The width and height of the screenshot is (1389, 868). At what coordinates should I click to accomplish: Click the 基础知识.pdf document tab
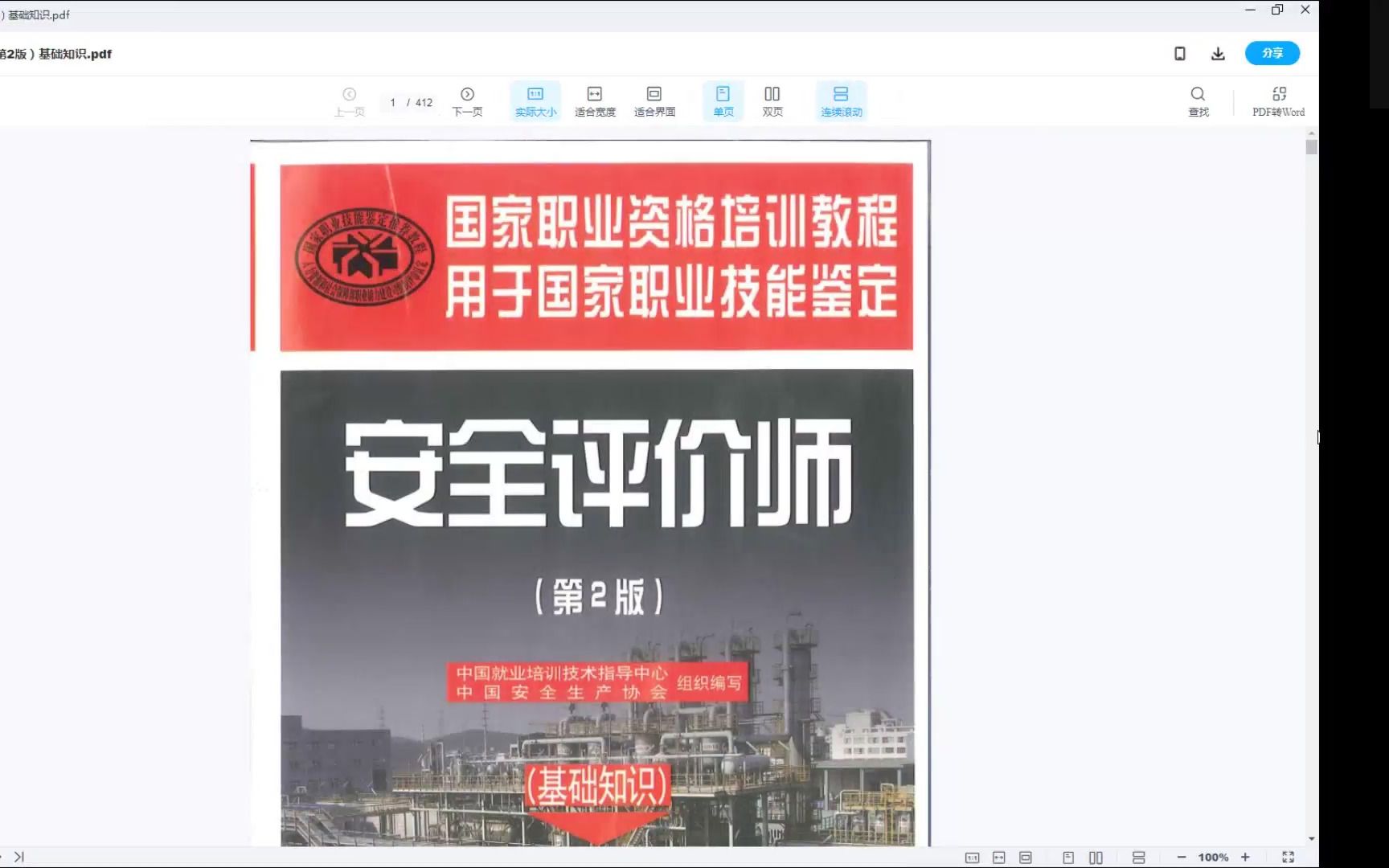click(x=36, y=14)
